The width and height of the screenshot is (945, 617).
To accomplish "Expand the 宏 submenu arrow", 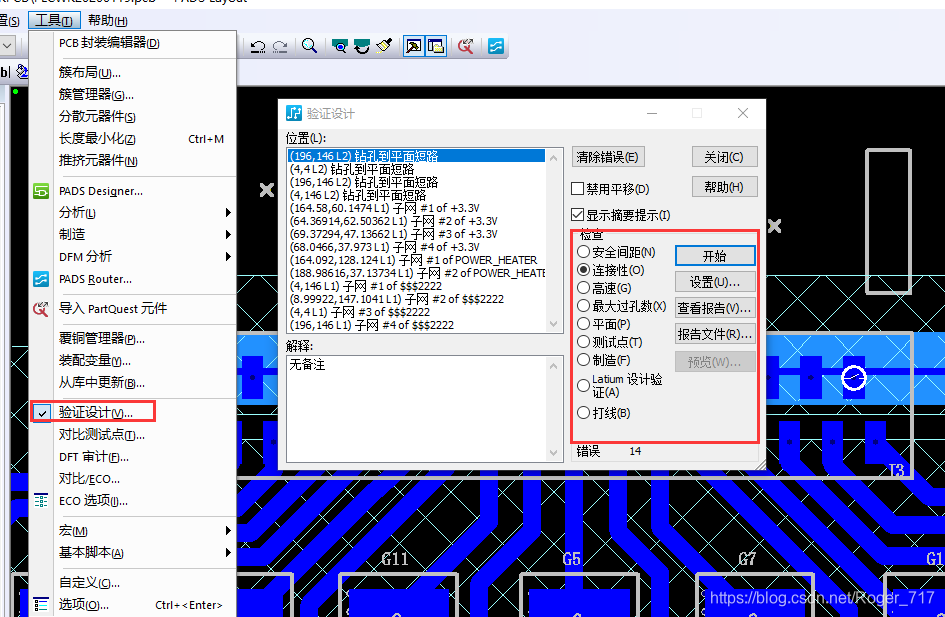I will [228, 530].
